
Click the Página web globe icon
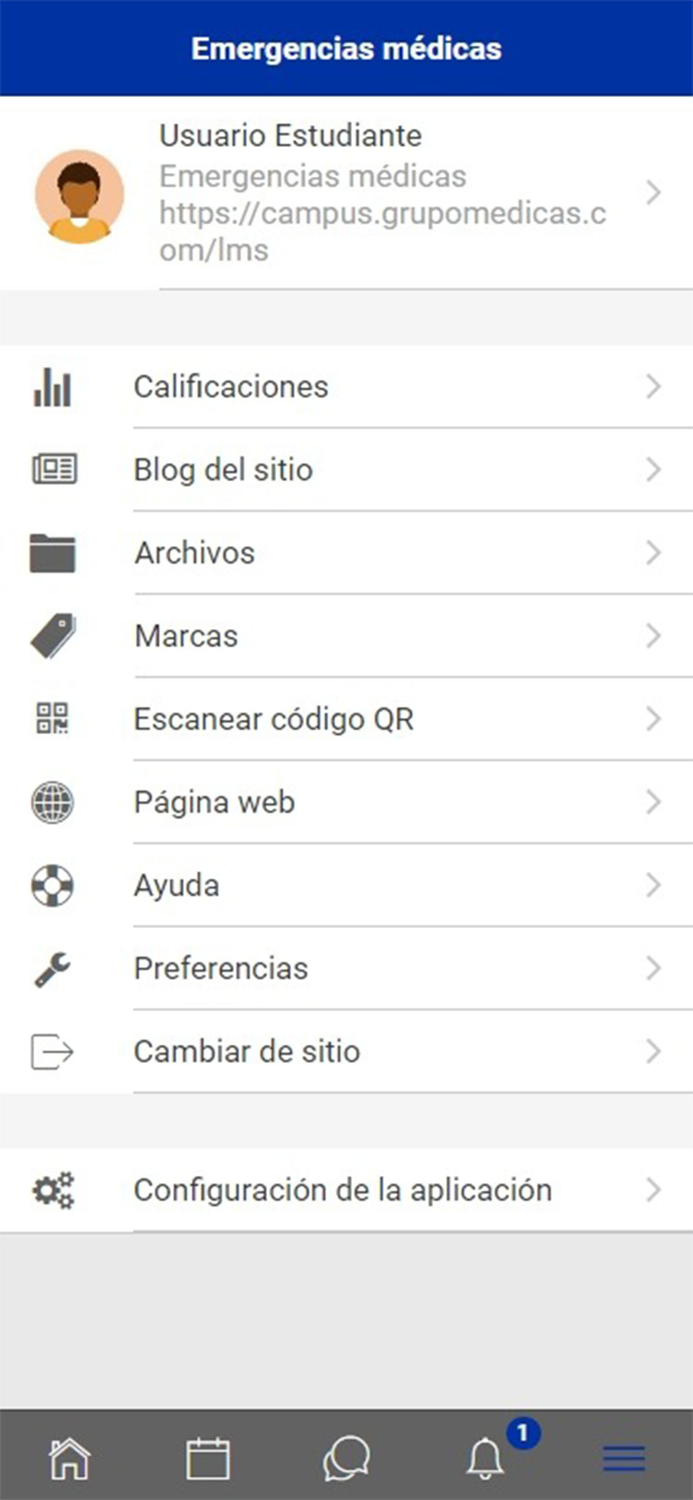pyautogui.click(x=53, y=802)
